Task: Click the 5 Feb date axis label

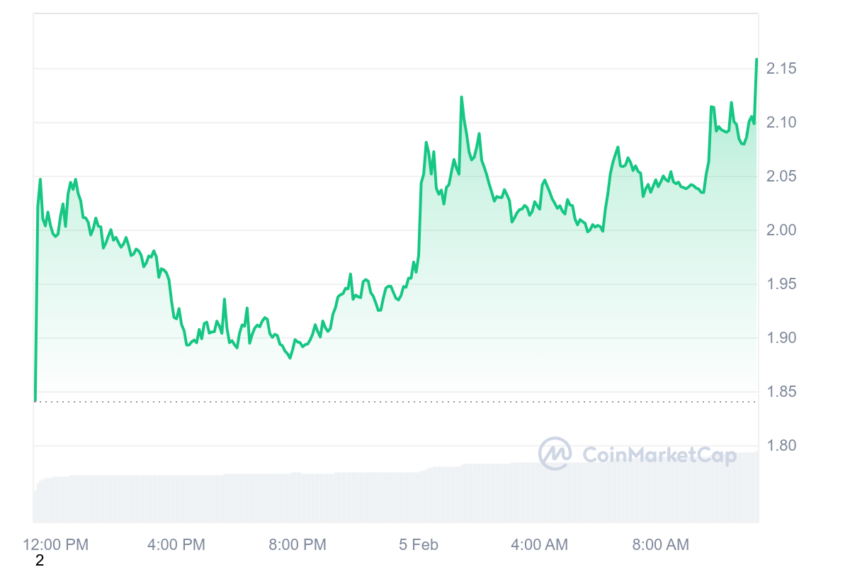Action: coord(418,544)
